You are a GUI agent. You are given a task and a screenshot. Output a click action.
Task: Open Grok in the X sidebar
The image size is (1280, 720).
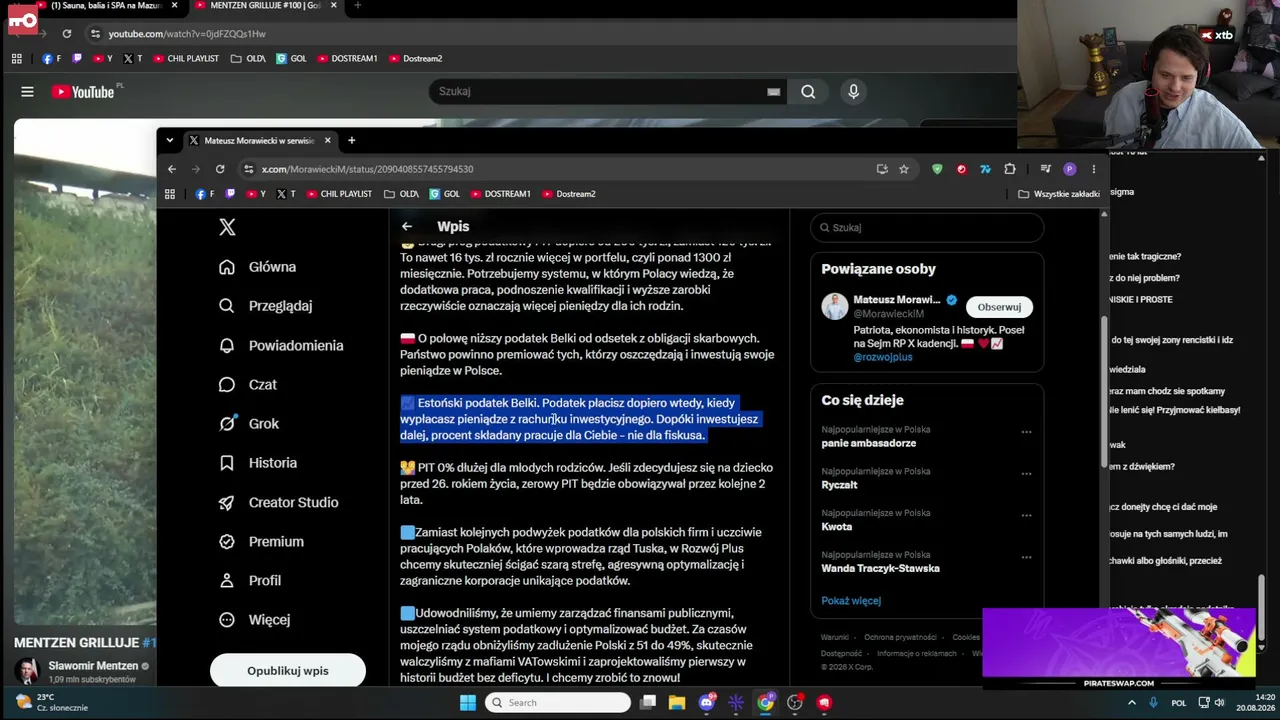point(250,424)
